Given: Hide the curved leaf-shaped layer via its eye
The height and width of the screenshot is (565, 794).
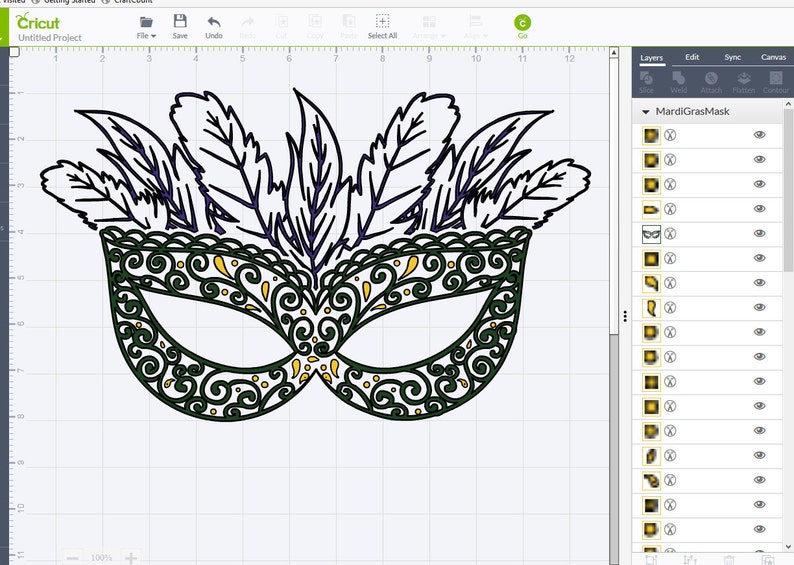Looking at the screenshot, I should [x=759, y=283].
